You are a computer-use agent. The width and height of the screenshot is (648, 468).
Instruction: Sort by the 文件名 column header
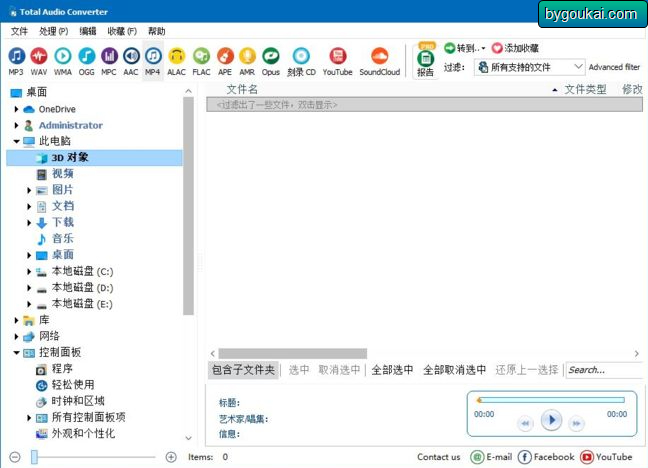click(242, 89)
